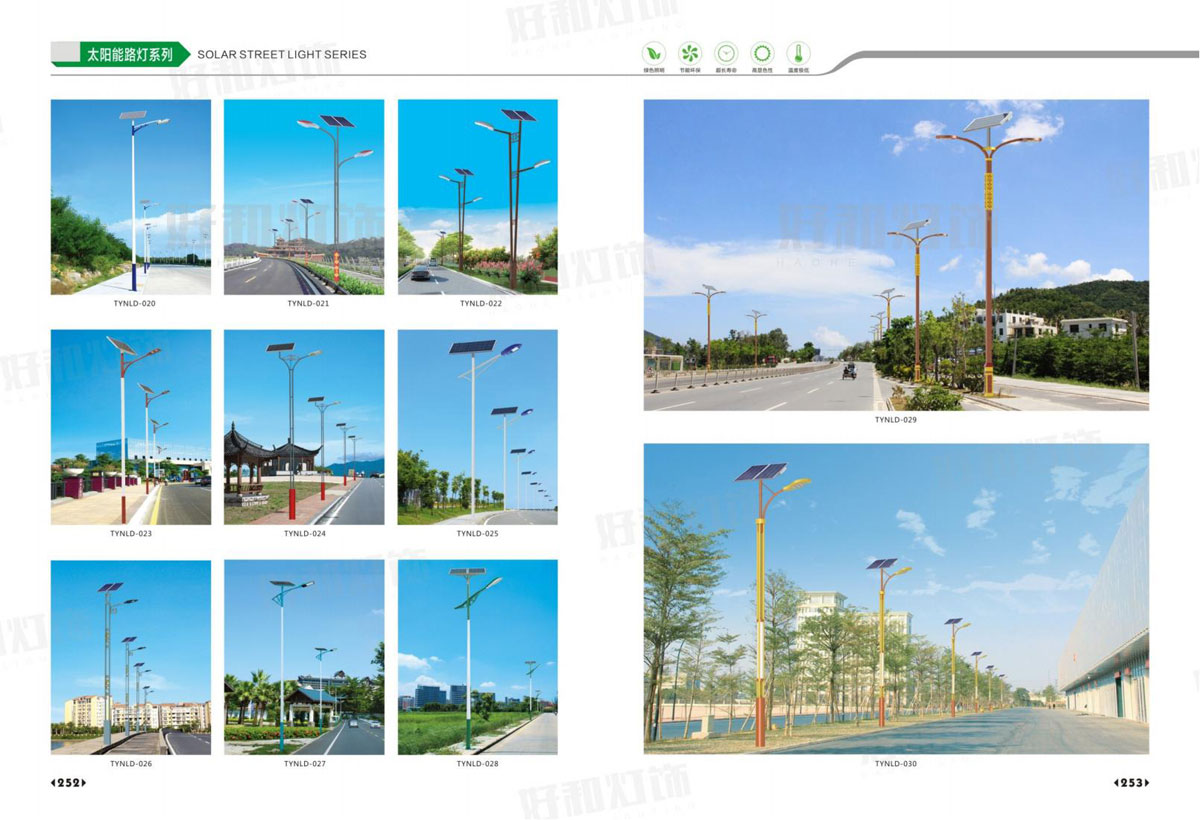This screenshot has width=1200, height=820.
Task: Click the green 太阳能路灯系列 header banner
Action: click(122, 55)
